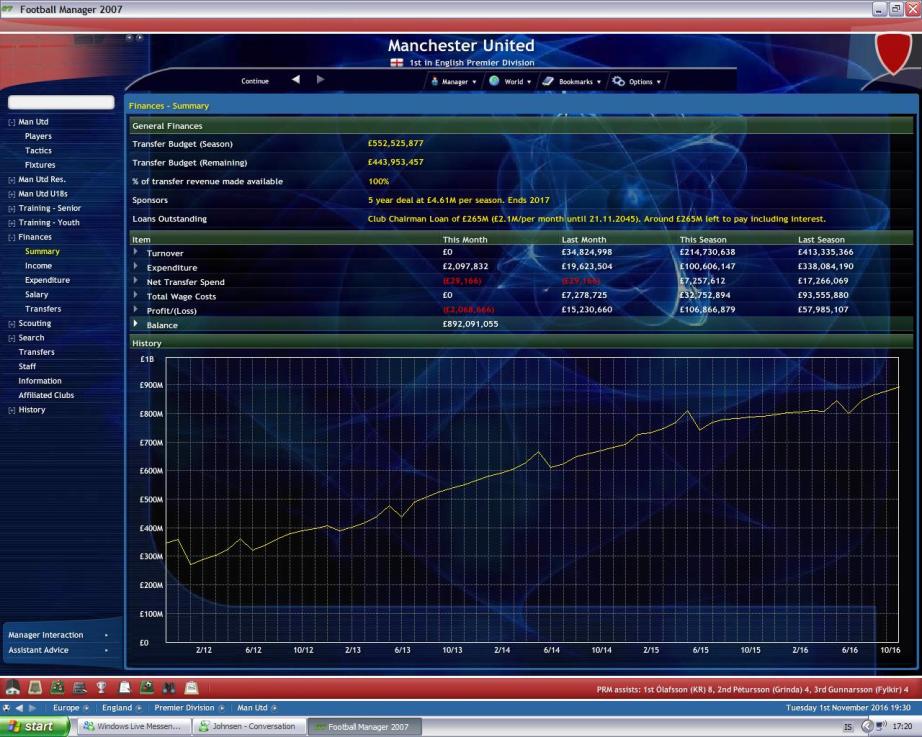
Task: Open the Affiliated Clubs page
Action: [x=46, y=395]
